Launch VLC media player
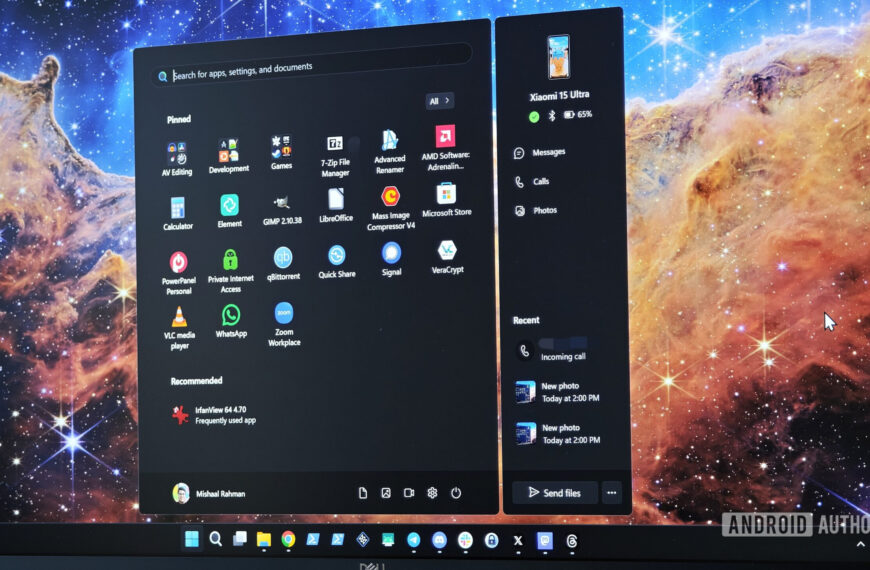The width and height of the screenshot is (870, 570). (x=179, y=328)
